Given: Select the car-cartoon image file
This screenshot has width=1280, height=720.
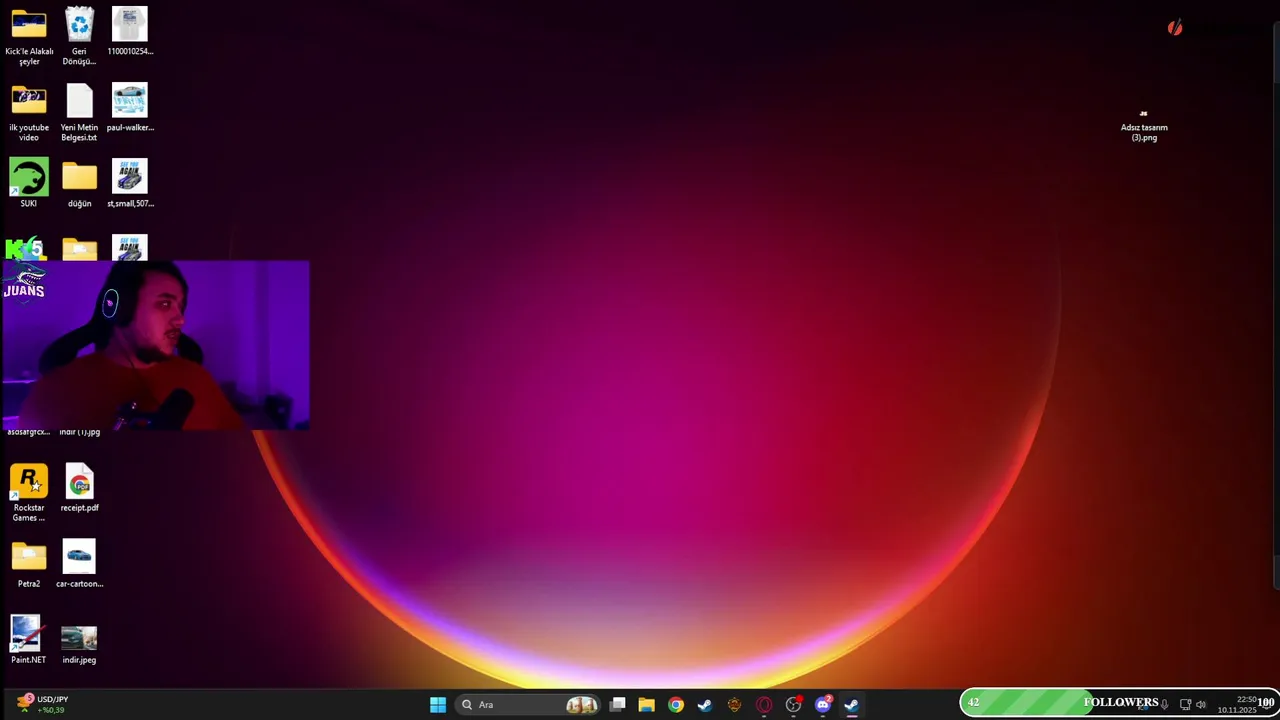Looking at the screenshot, I should point(79,563).
